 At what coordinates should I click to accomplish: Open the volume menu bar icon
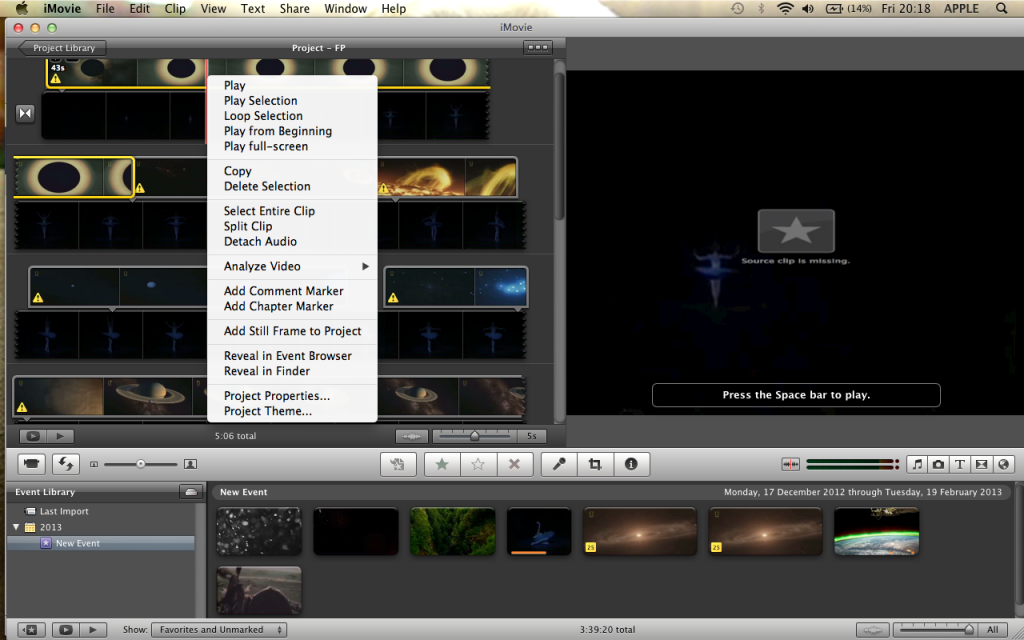808,8
